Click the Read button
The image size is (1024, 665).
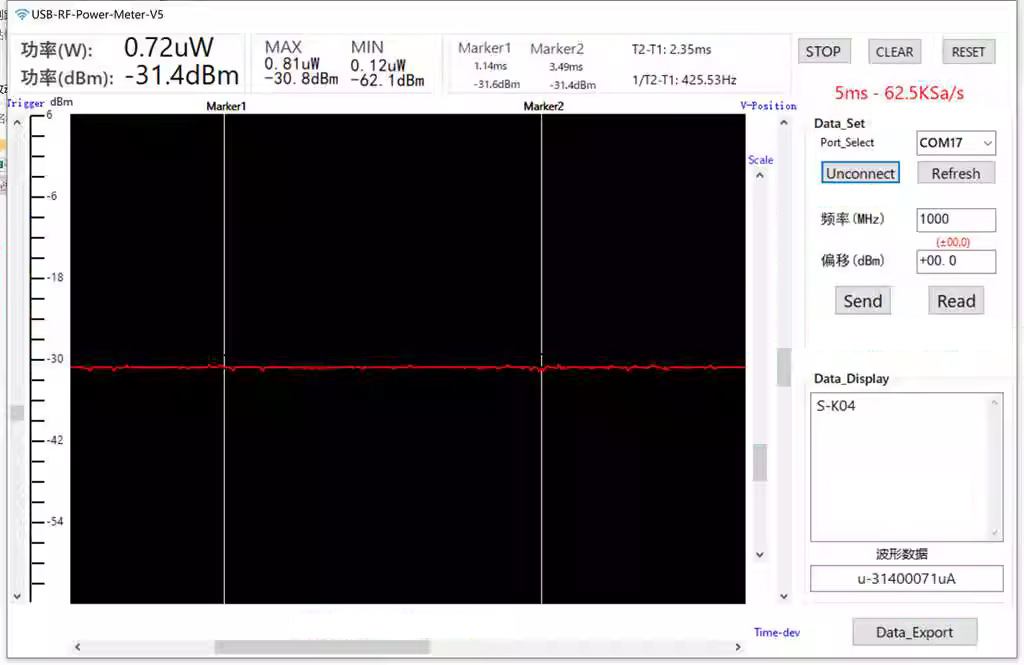[x=956, y=300]
